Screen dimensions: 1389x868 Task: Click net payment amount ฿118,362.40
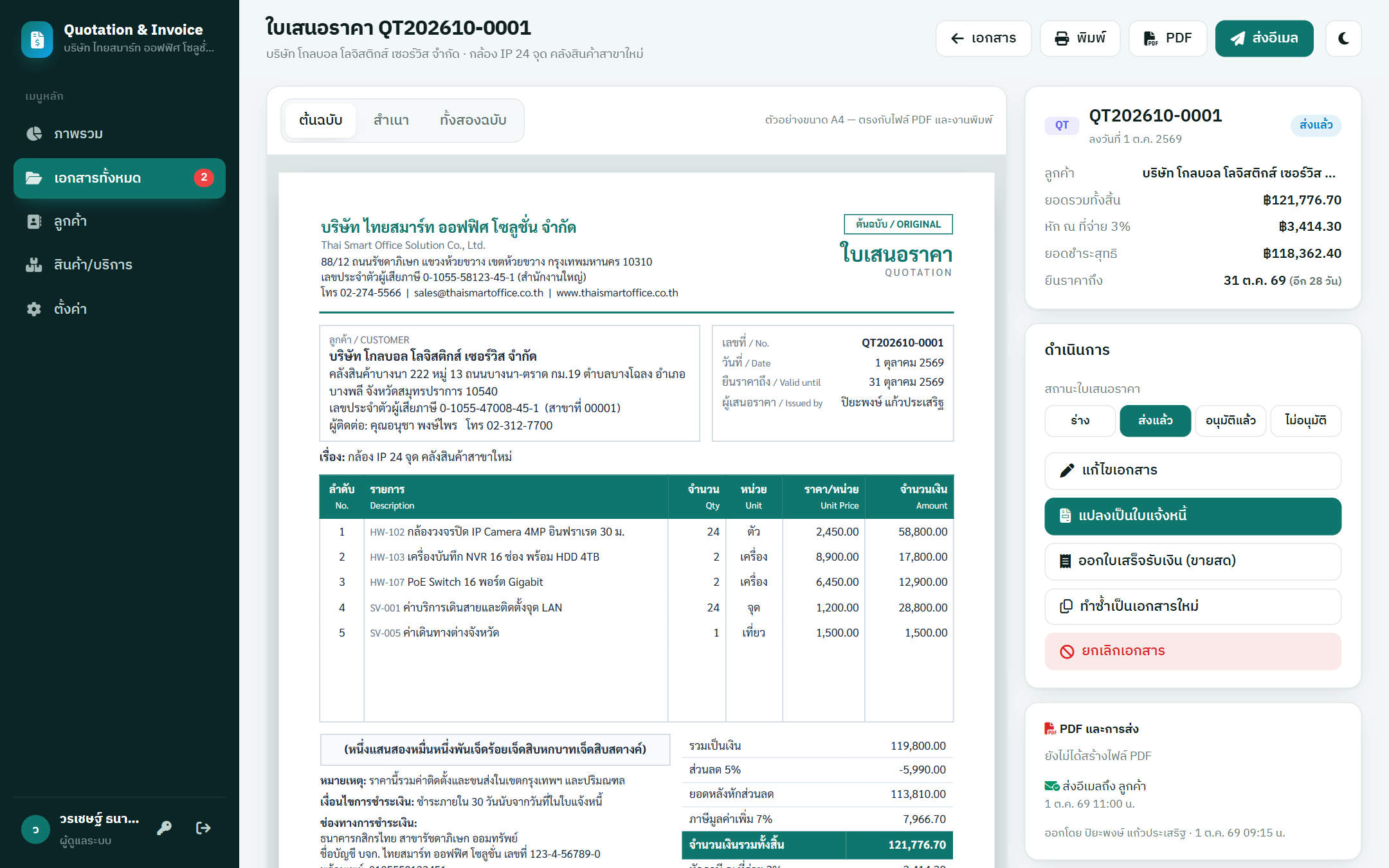click(1302, 253)
